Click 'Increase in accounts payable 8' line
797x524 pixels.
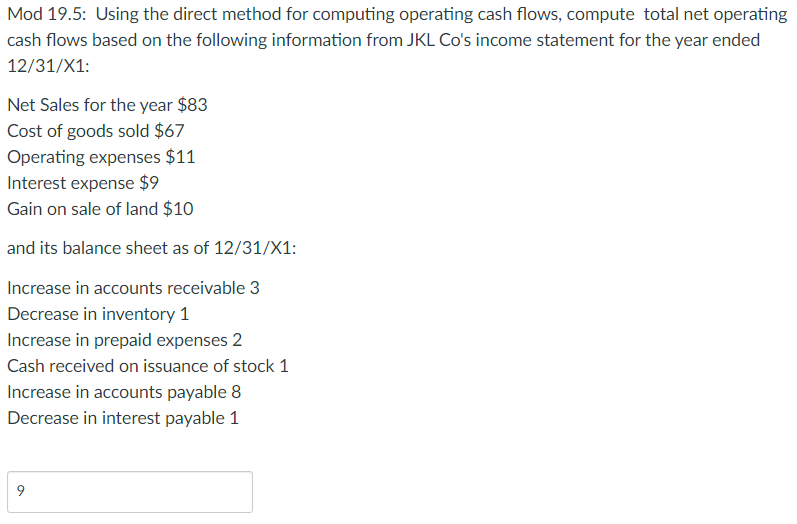click(124, 392)
